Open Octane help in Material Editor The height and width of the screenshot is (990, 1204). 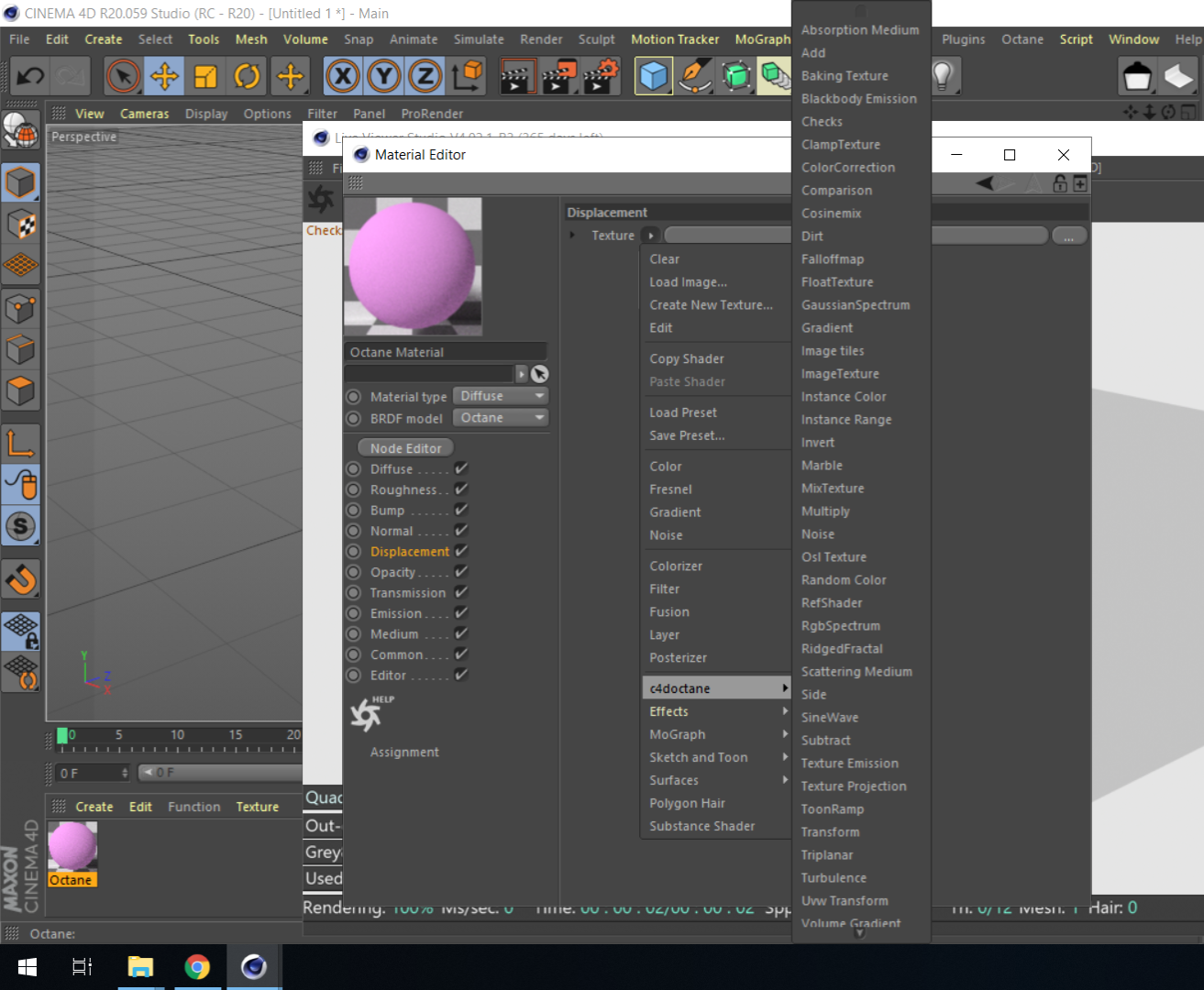coord(370,713)
